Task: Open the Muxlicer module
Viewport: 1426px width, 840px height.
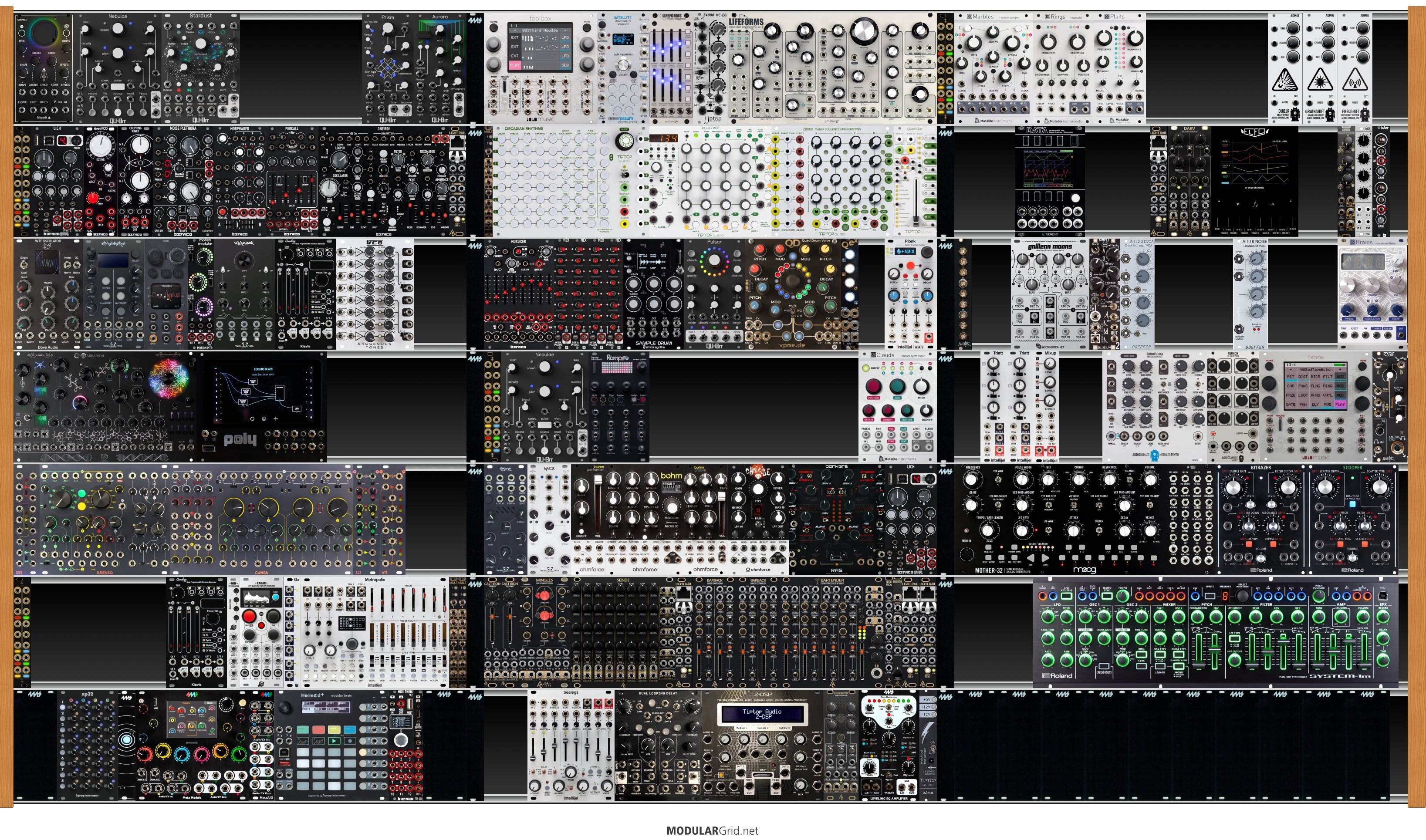Action: pos(518,294)
